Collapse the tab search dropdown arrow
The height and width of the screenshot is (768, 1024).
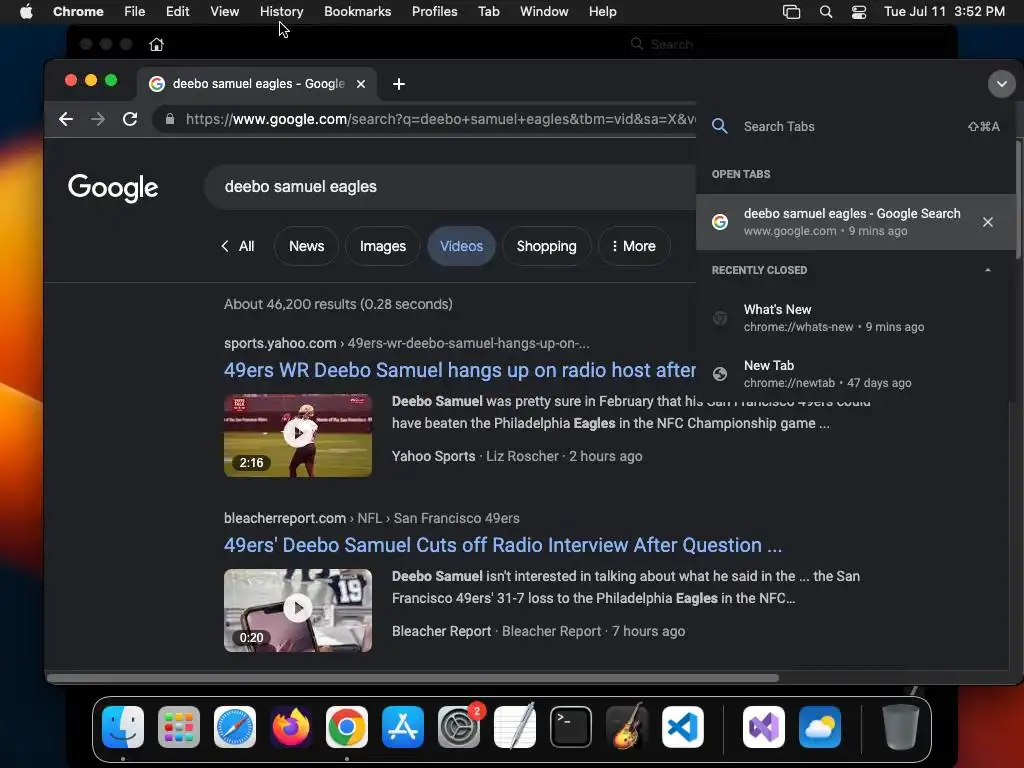pyautogui.click(x=1001, y=84)
